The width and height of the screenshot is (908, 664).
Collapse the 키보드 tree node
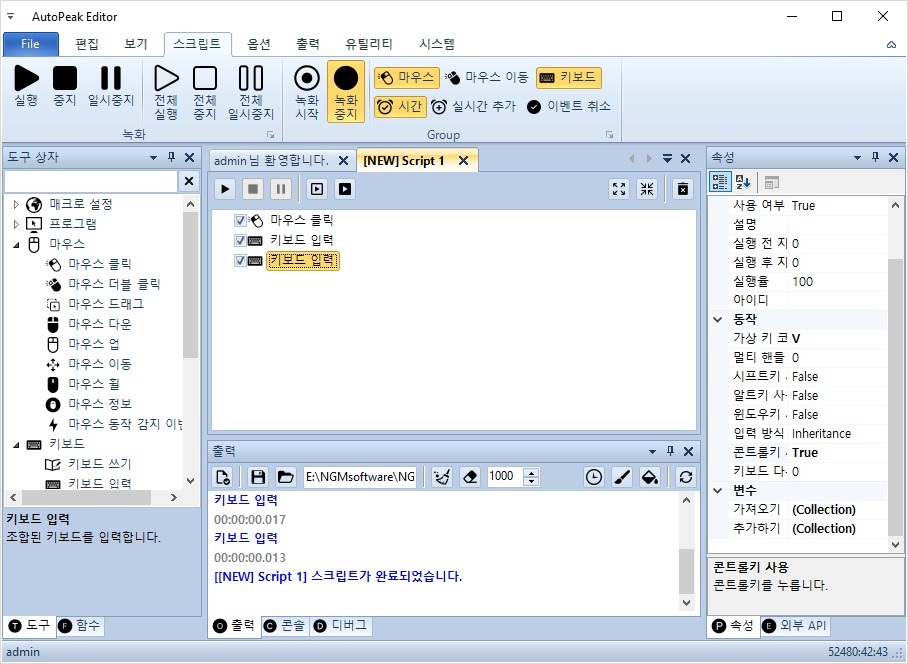pyautogui.click(x=16, y=445)
